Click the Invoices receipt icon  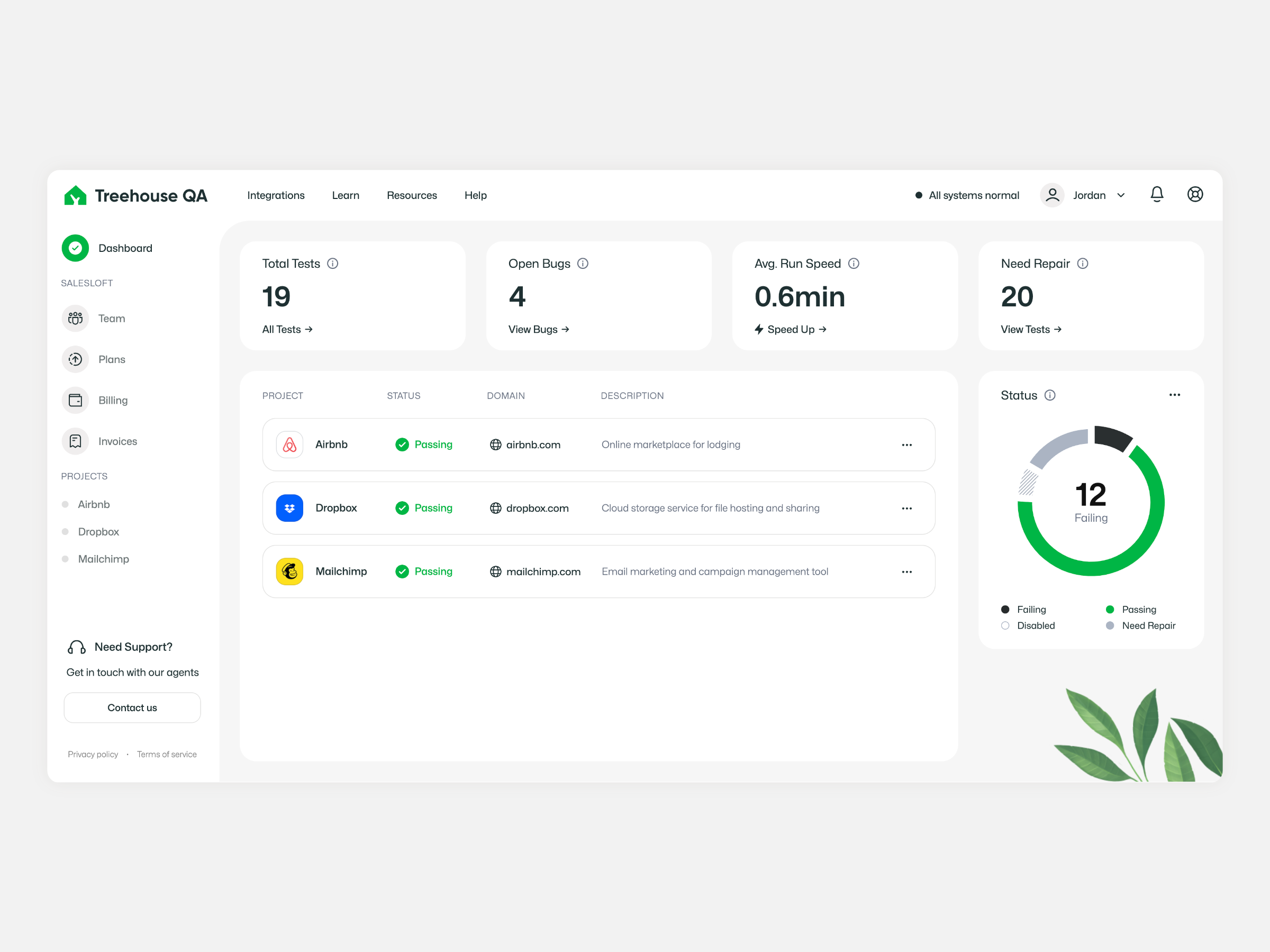tap(75, 441)
